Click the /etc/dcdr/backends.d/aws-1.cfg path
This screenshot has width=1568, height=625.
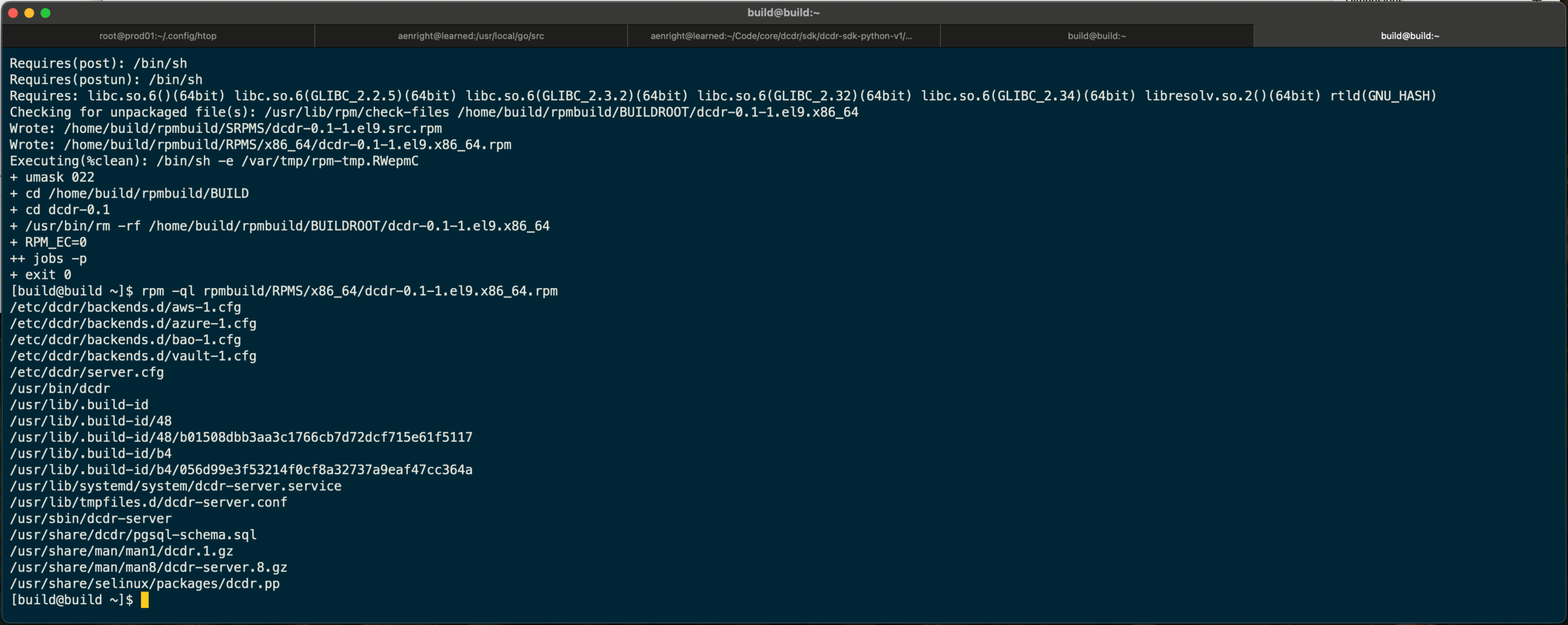[x=126, y=308]
